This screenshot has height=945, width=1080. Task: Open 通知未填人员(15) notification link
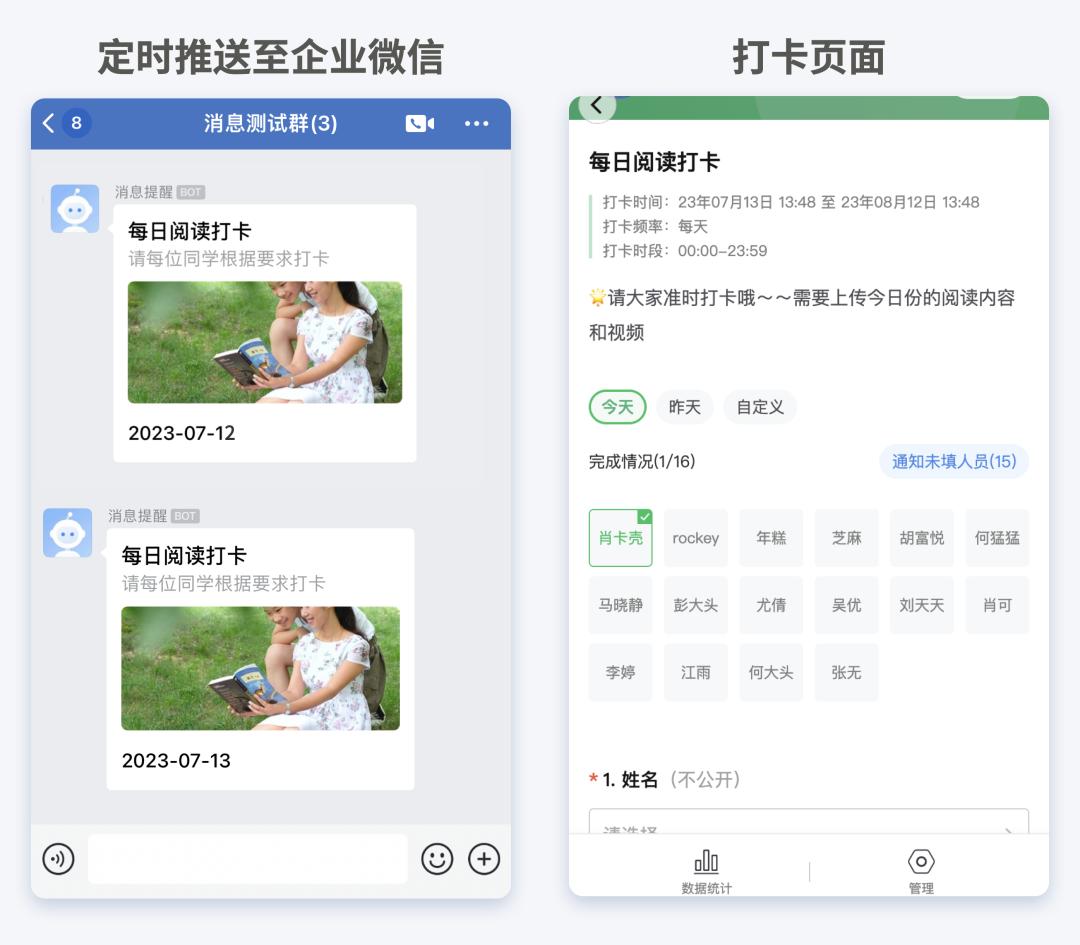pyautogui.click(x=953, y=462)
